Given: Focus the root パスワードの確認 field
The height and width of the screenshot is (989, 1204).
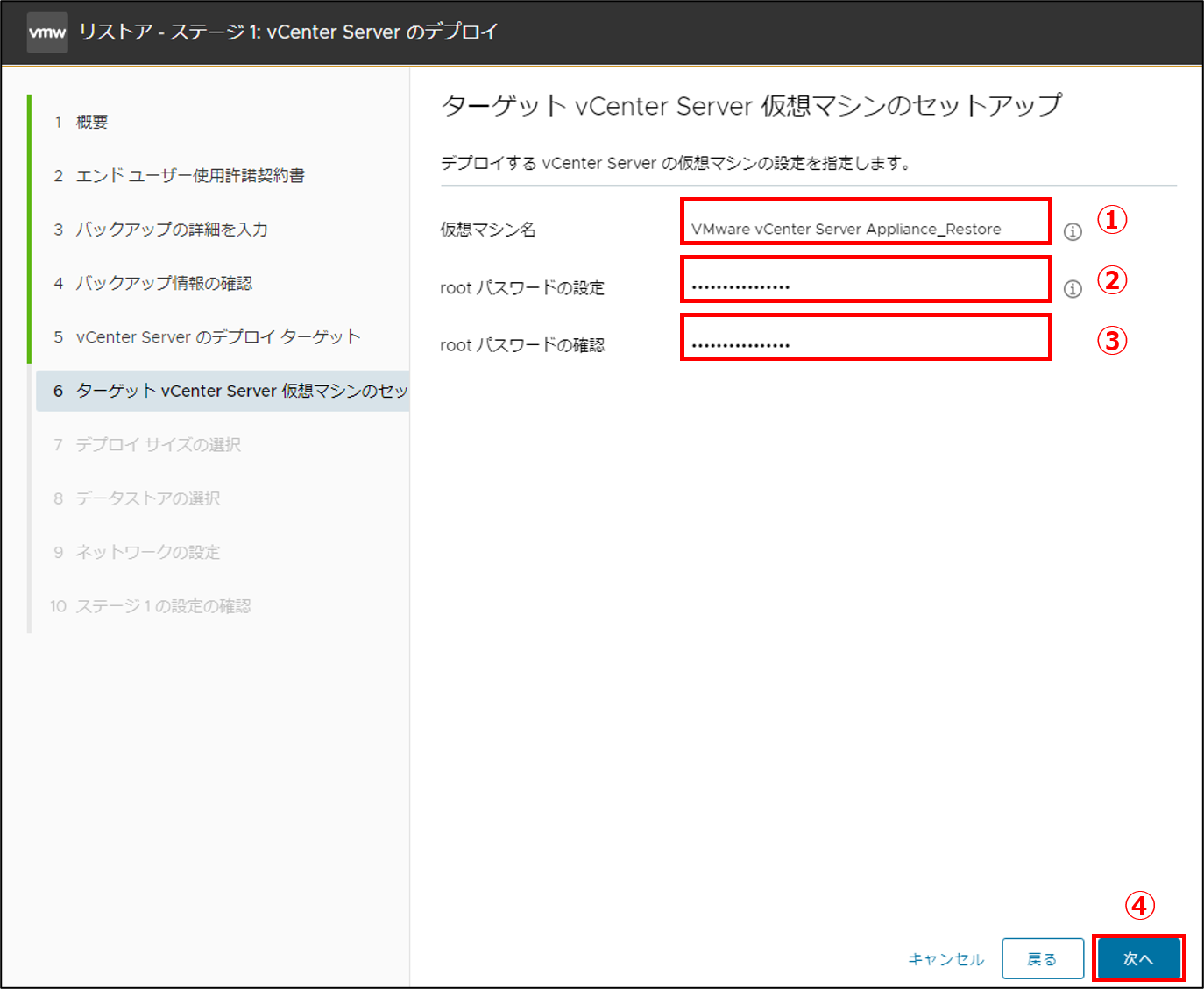Looking at the screenshot, I should click(866, 337).
